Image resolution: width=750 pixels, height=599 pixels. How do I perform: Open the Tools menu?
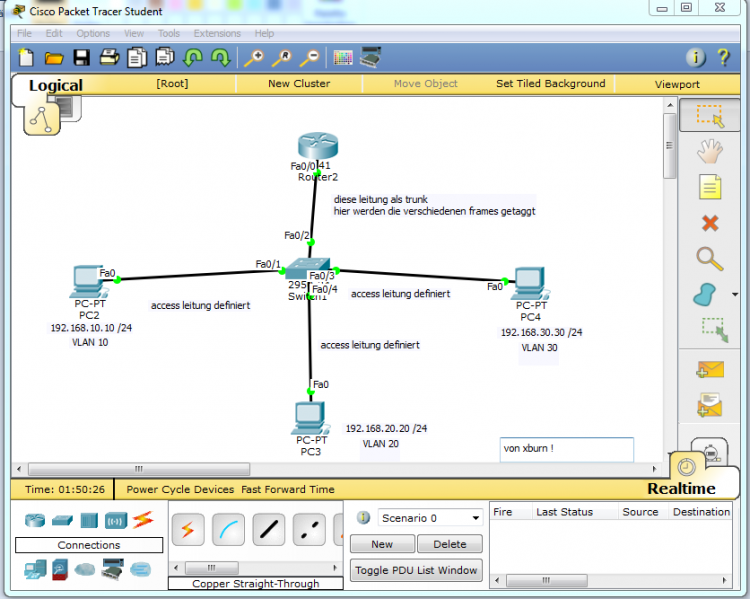pos(169,33)
